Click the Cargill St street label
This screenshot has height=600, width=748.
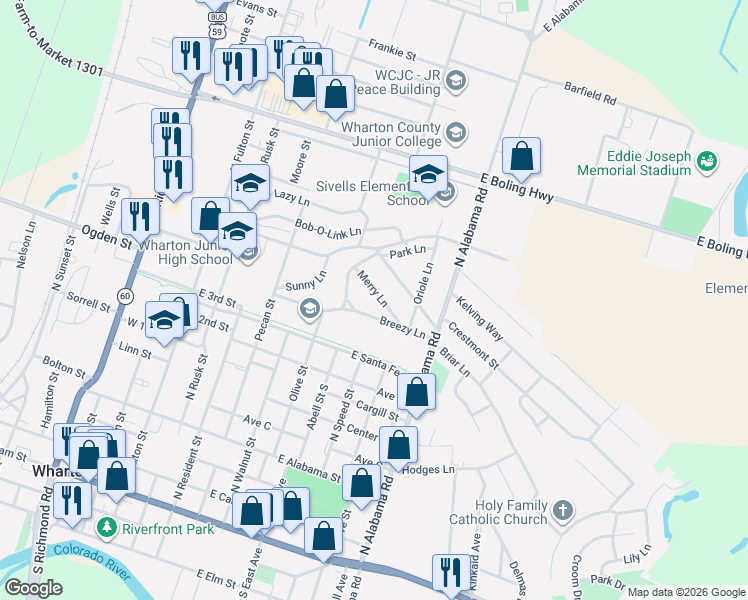click(x=377, y=411)
